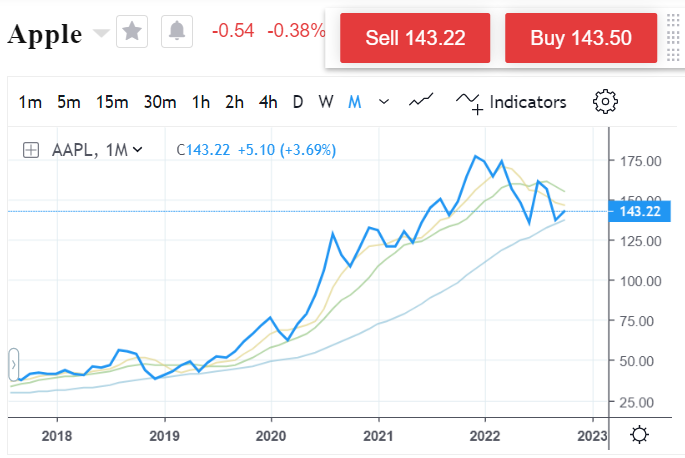Viewport: 685px width, 458px height.
Task: Click the 175.00 price axis label
Action: click(641, 161)
